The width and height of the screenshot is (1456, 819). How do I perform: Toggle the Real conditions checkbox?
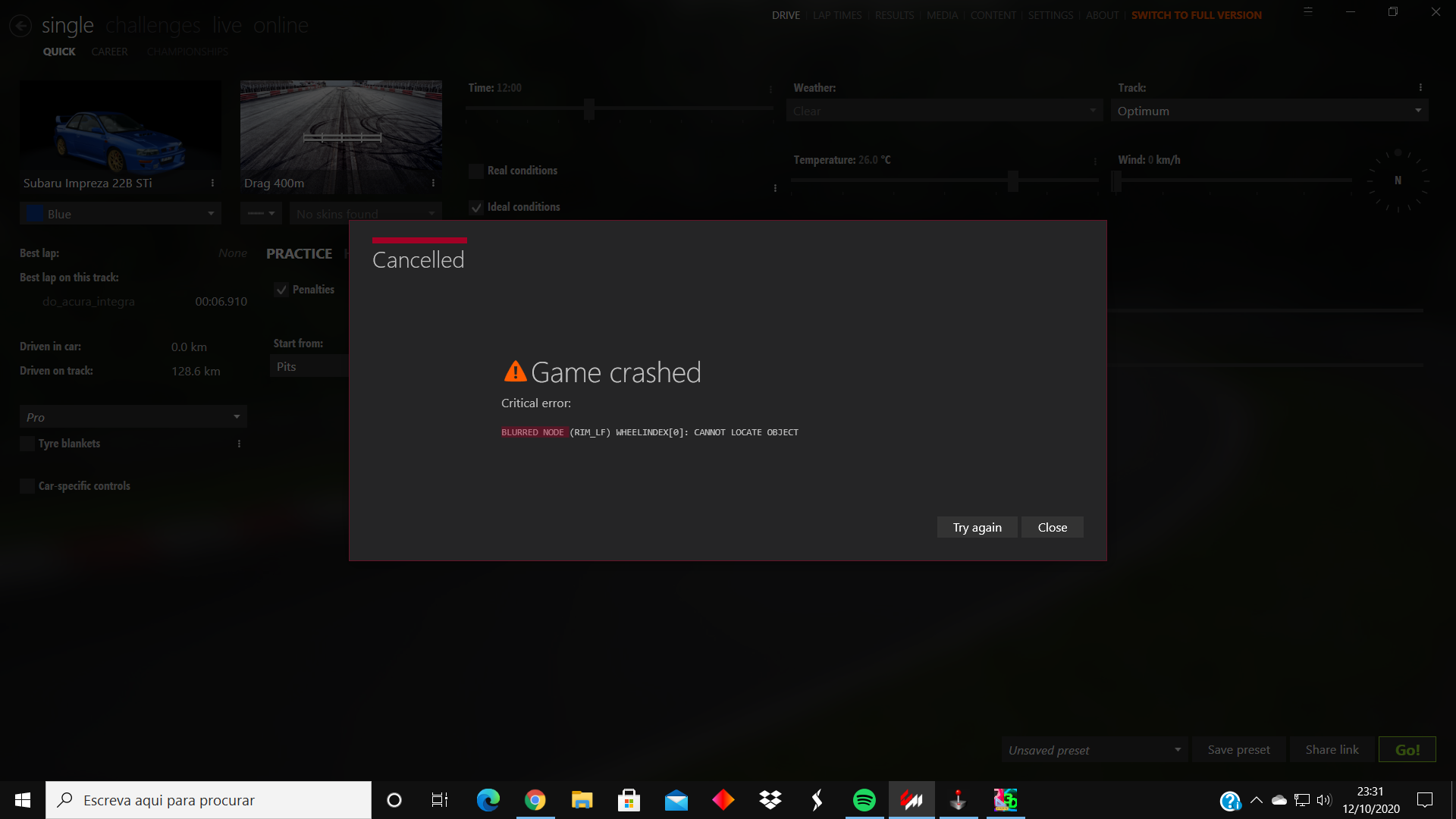(475, 171)
